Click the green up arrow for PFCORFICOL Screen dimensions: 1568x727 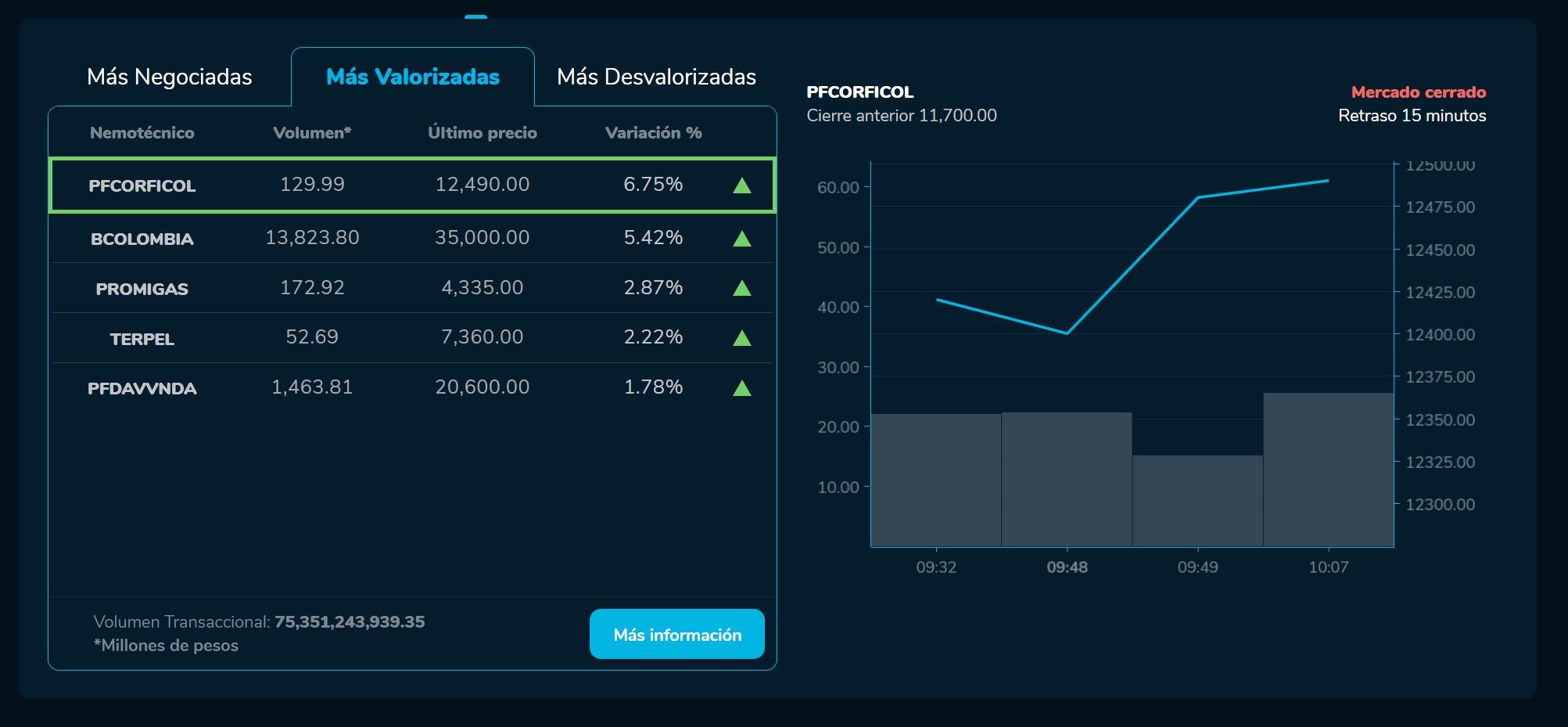click(x=741, y=185)
